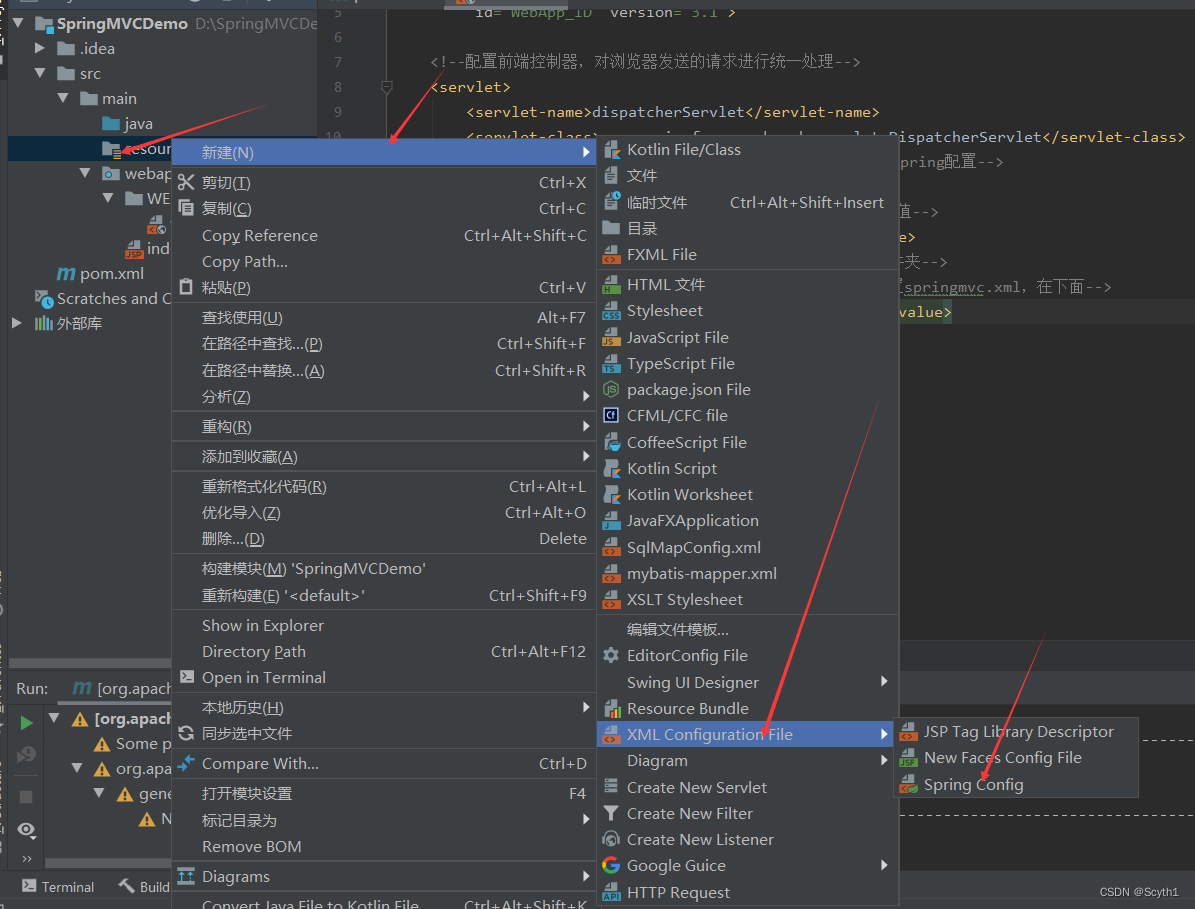
Task: Click the Compare With arrows icon
Action: pyautogui.click(x=186, y=763)
